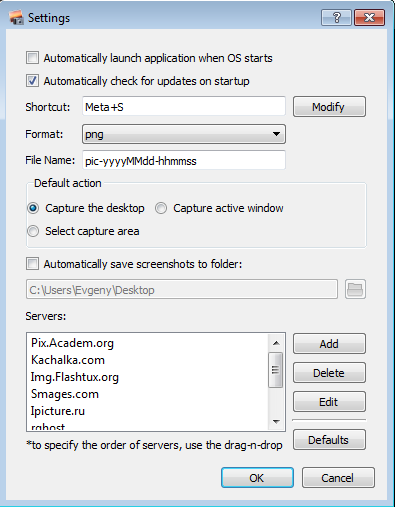Screen dimensions: 395x507
Task: Click the Modify shortcut button
Action: (329, 107)
